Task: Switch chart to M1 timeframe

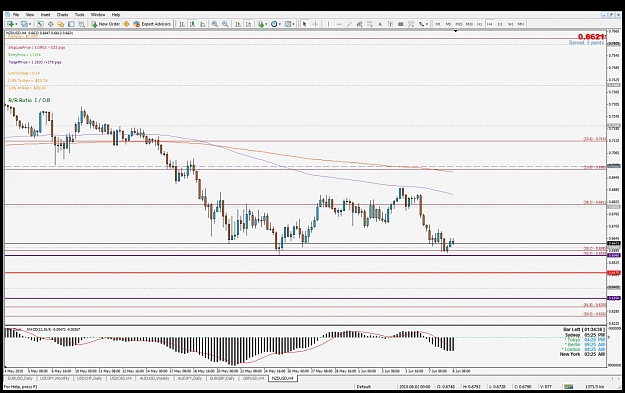Action: point(438,24)
